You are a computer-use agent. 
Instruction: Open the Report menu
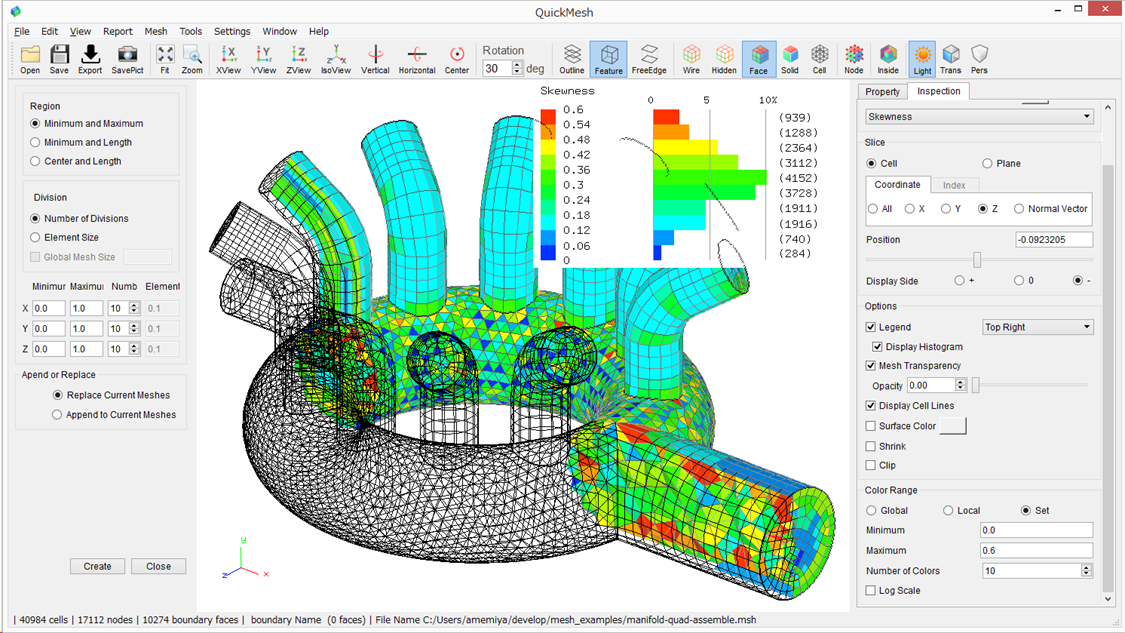click(118, 32)
